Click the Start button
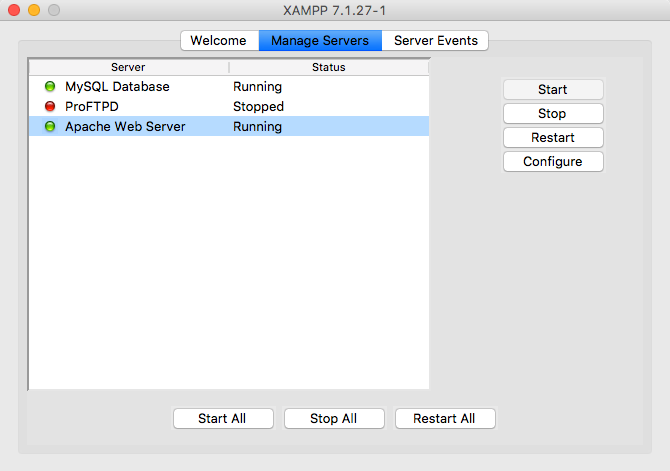 (553, 89)
